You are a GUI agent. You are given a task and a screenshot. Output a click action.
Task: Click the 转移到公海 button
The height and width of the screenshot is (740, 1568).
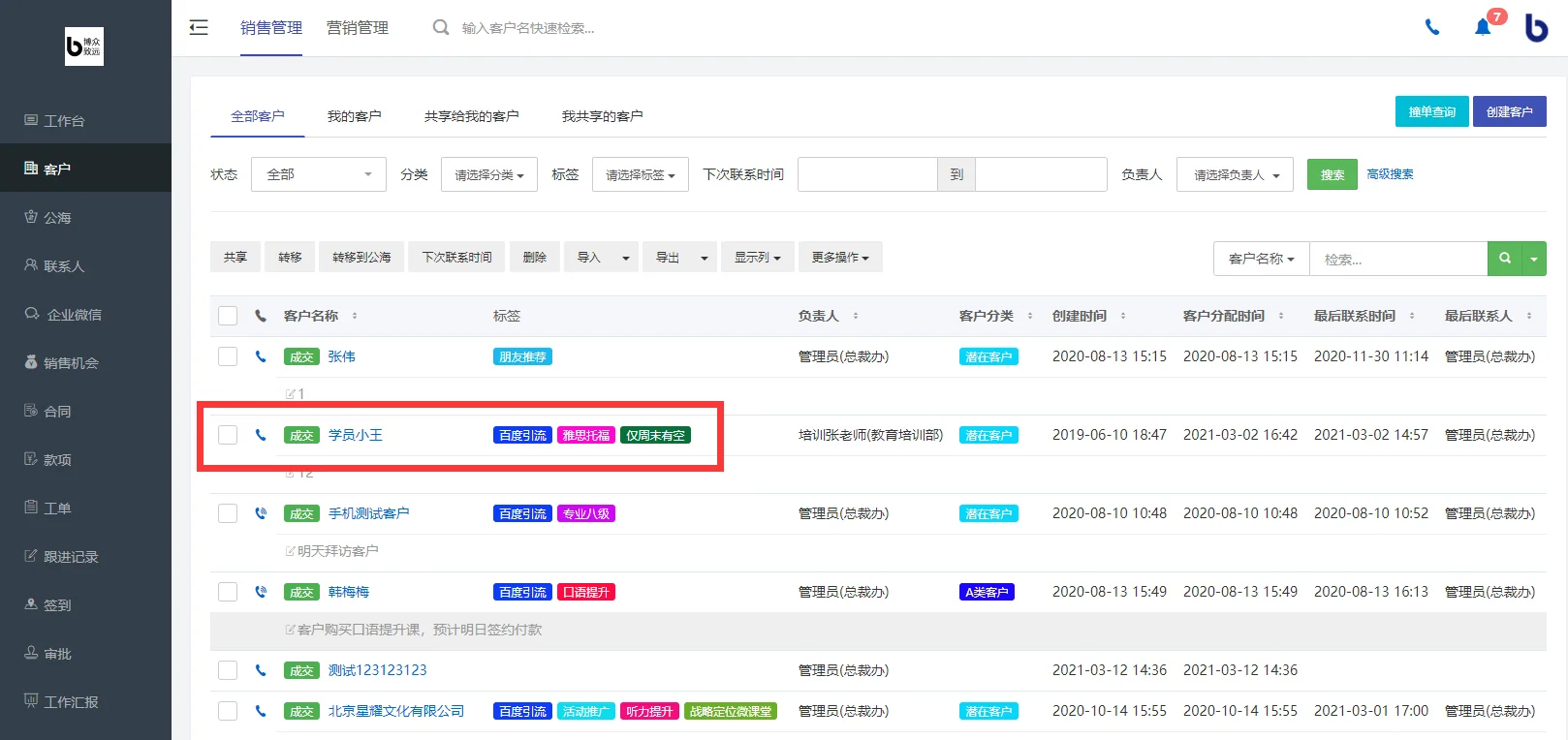[x=361, y=258]
